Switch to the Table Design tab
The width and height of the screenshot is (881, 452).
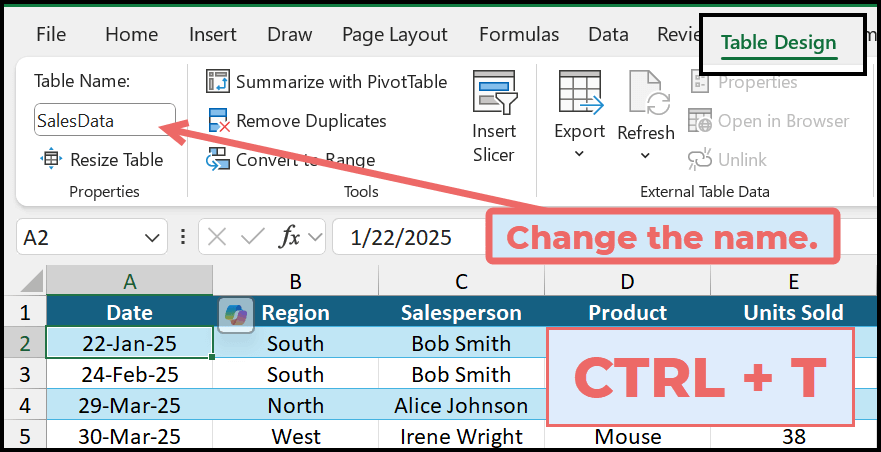coord(778,42)
